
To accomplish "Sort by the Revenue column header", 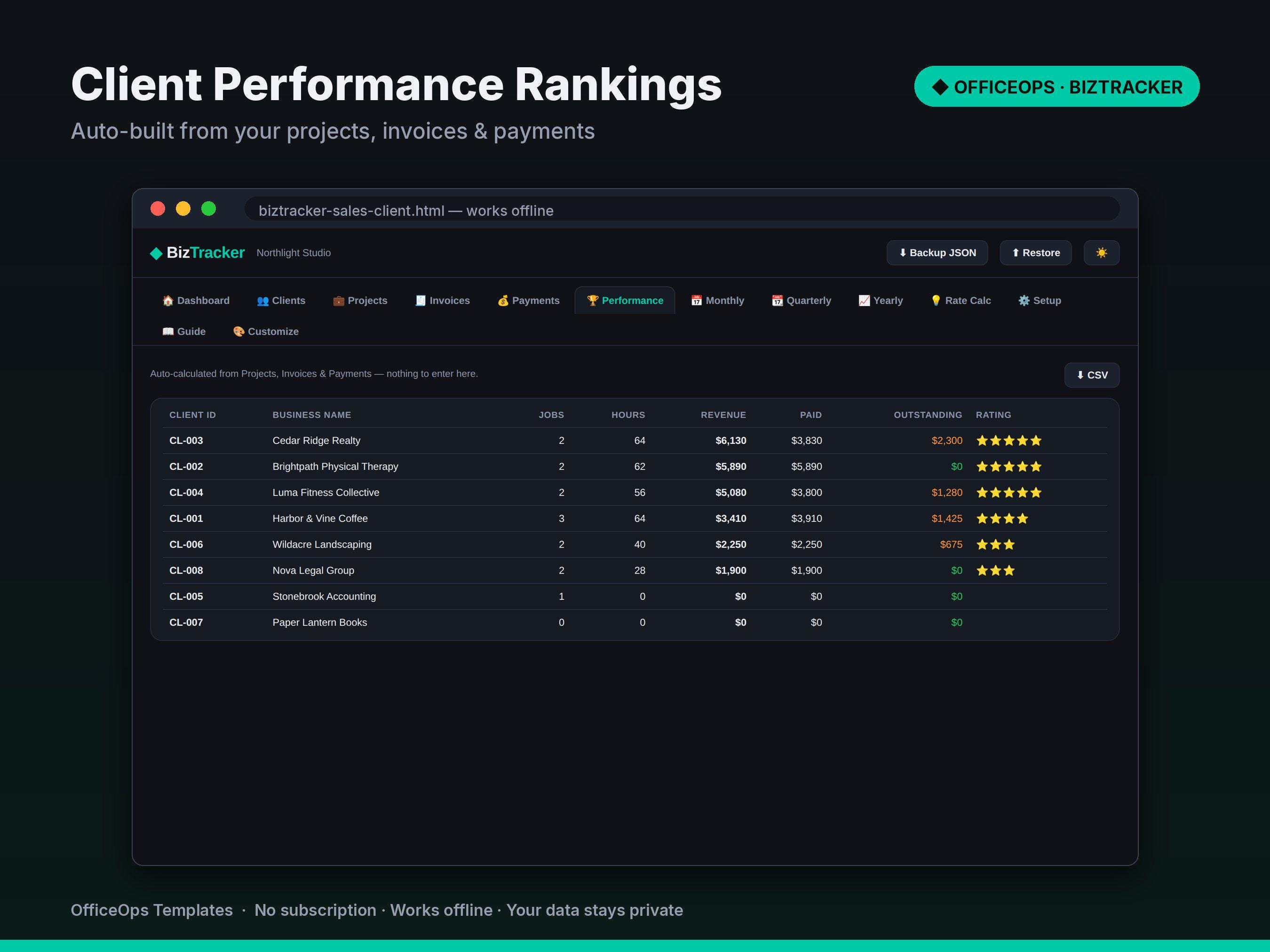I will [723, 414].
